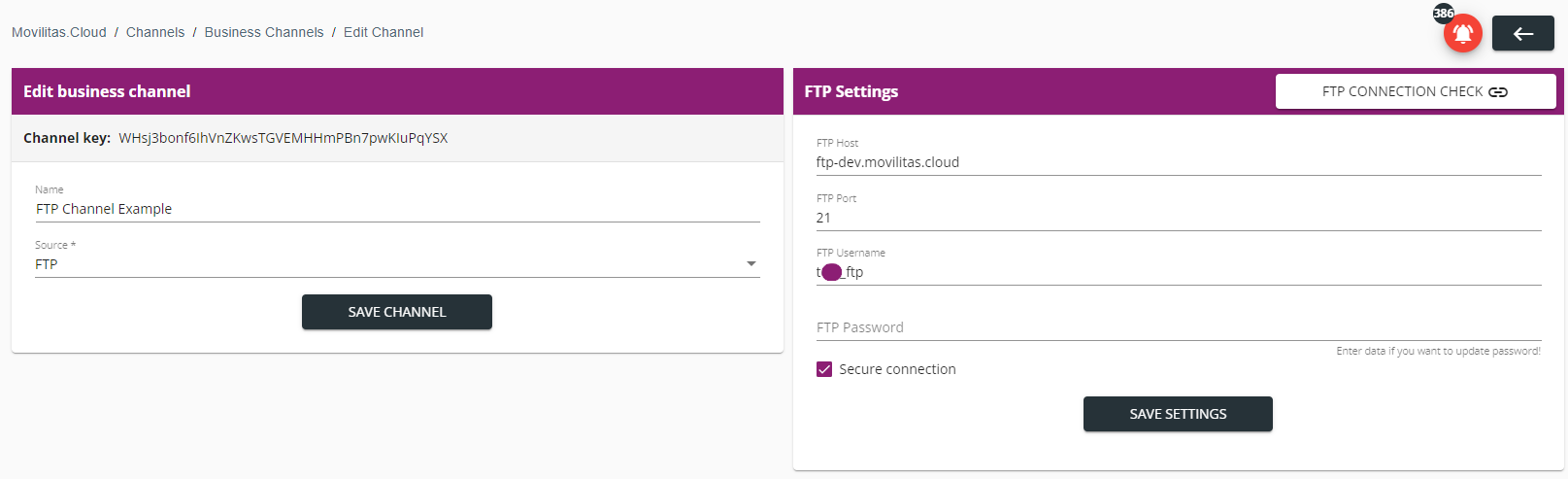This screenshot has height=479, width=1568.
Task: Edit the FTP Port field
Action: click(x=1178, y=218)
